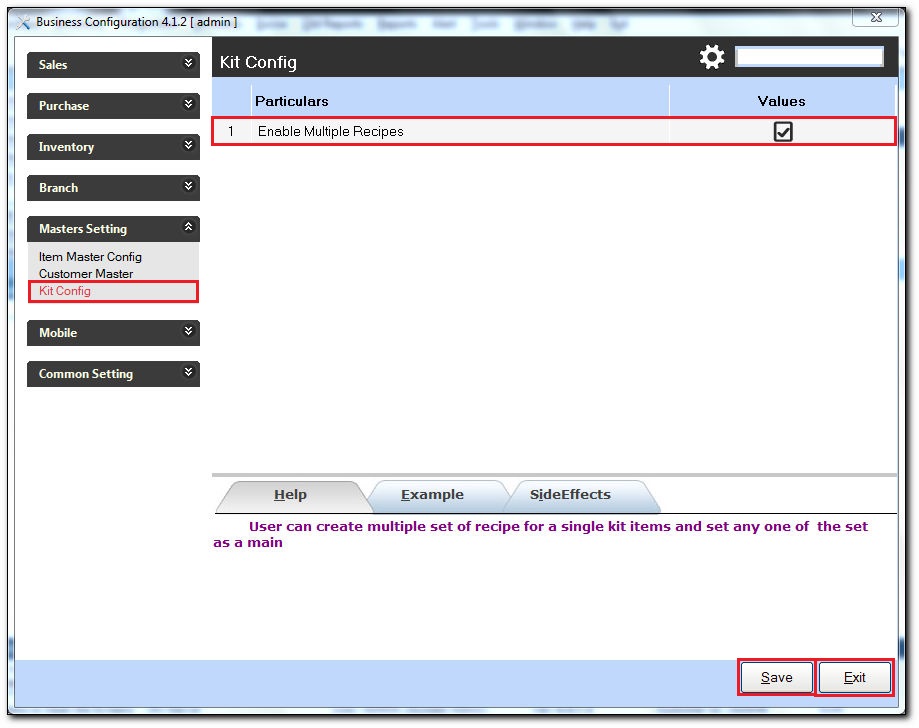The image size is (919, 728).
Task: Click the Business Configuration app icon in title bar
Action: [23, 22]
